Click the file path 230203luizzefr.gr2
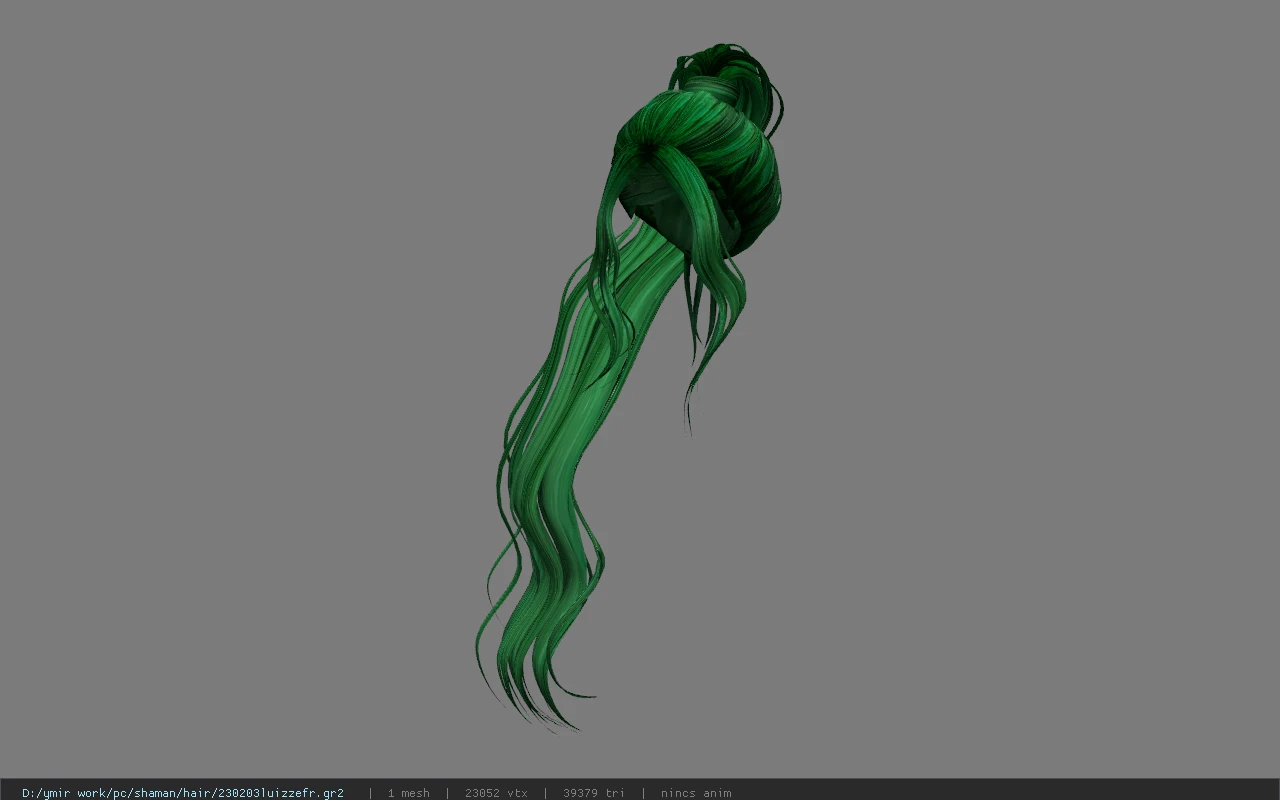1280x800 pixels. 183,793
